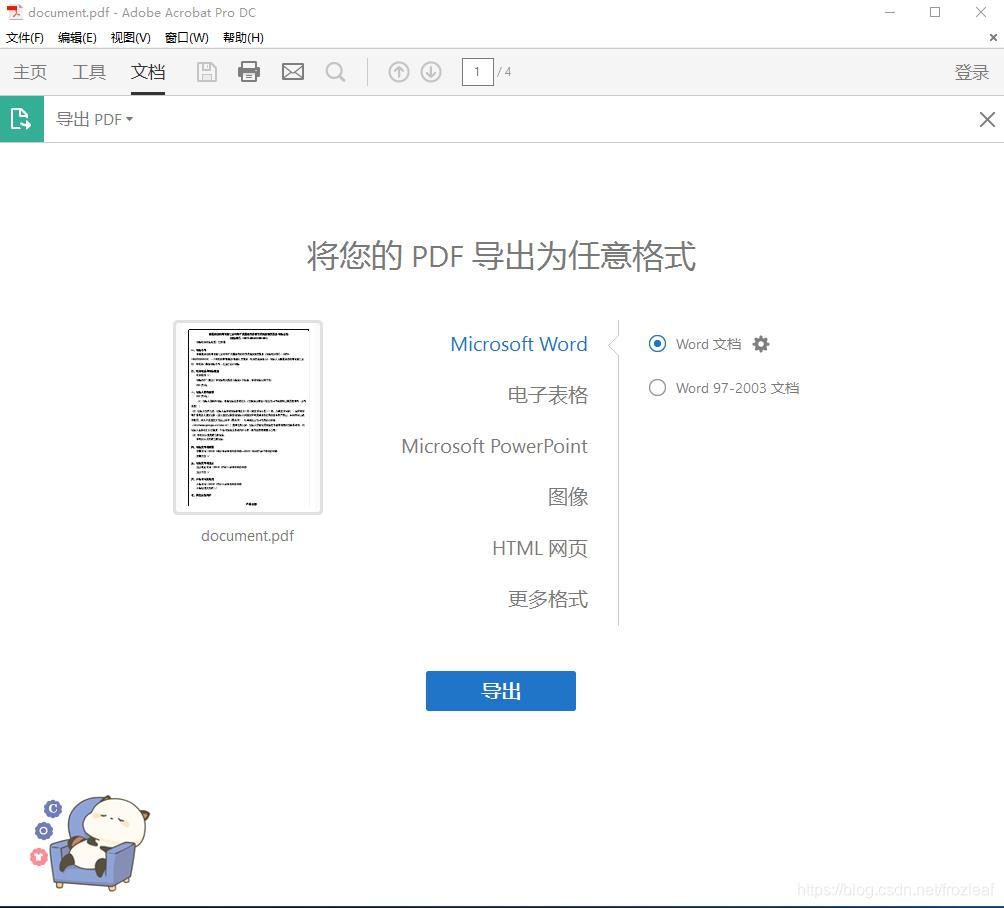1004x908 pixels.
Task: Click the page number input field
Action: pos(478,72)
